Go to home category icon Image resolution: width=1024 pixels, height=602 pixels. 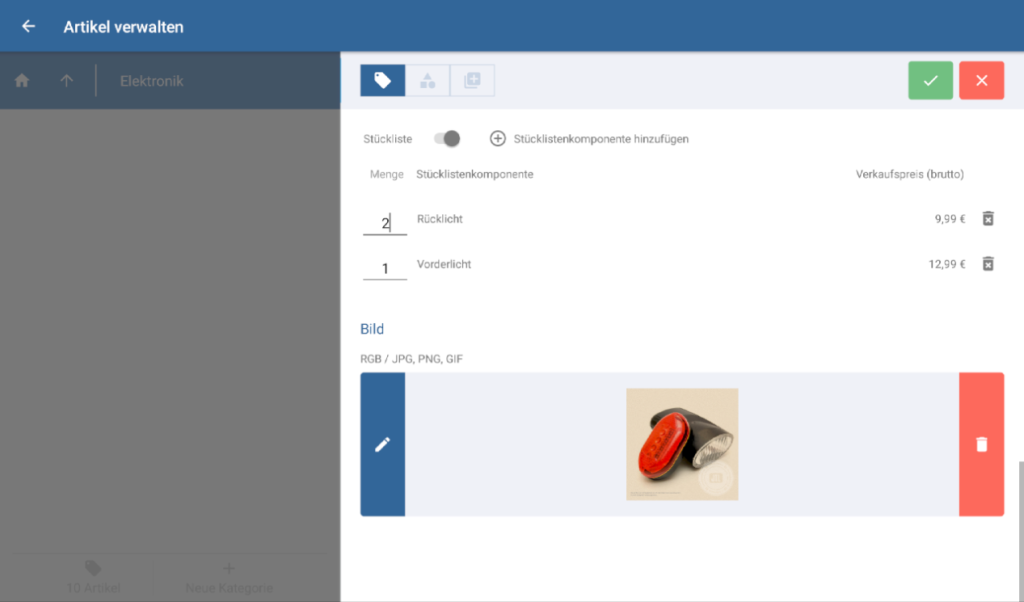[22, 81]
